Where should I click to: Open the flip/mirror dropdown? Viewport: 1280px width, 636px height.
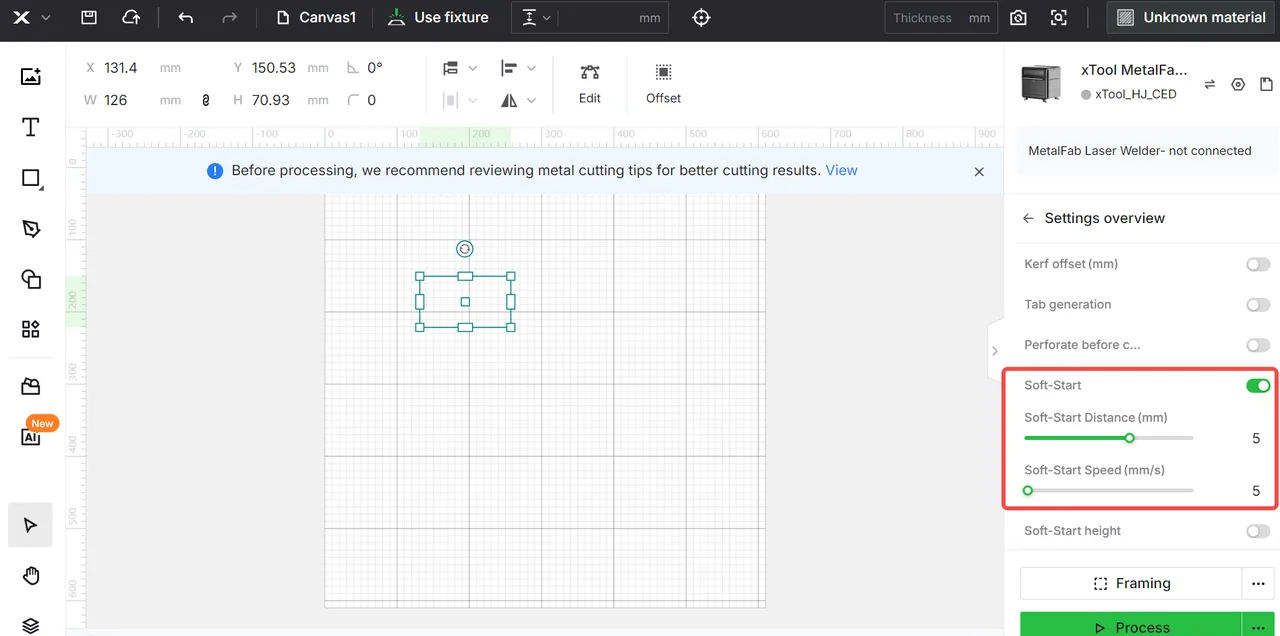click(x=518, y=100)
